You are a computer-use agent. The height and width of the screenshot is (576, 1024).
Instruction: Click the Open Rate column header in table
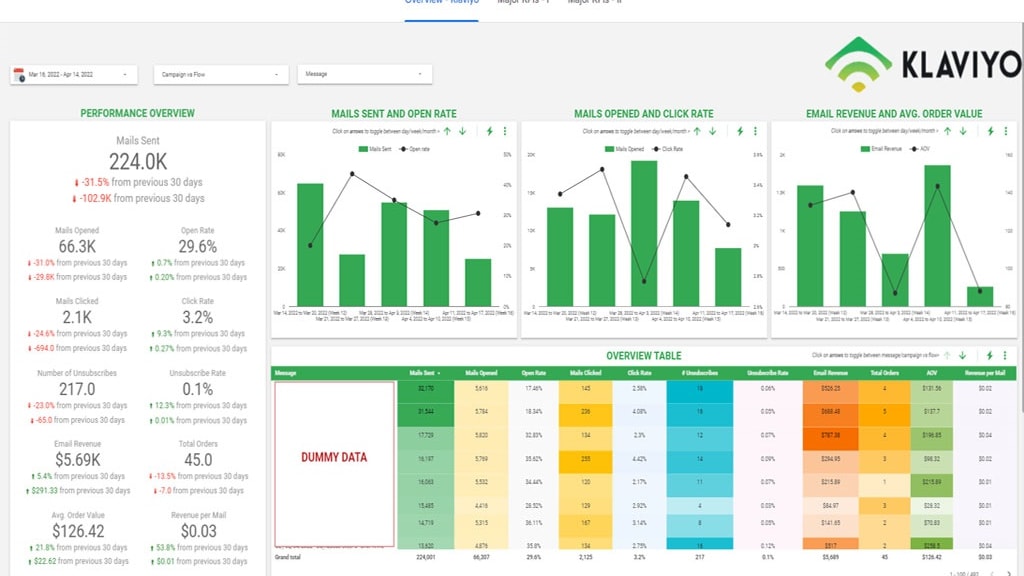(534, 373)
